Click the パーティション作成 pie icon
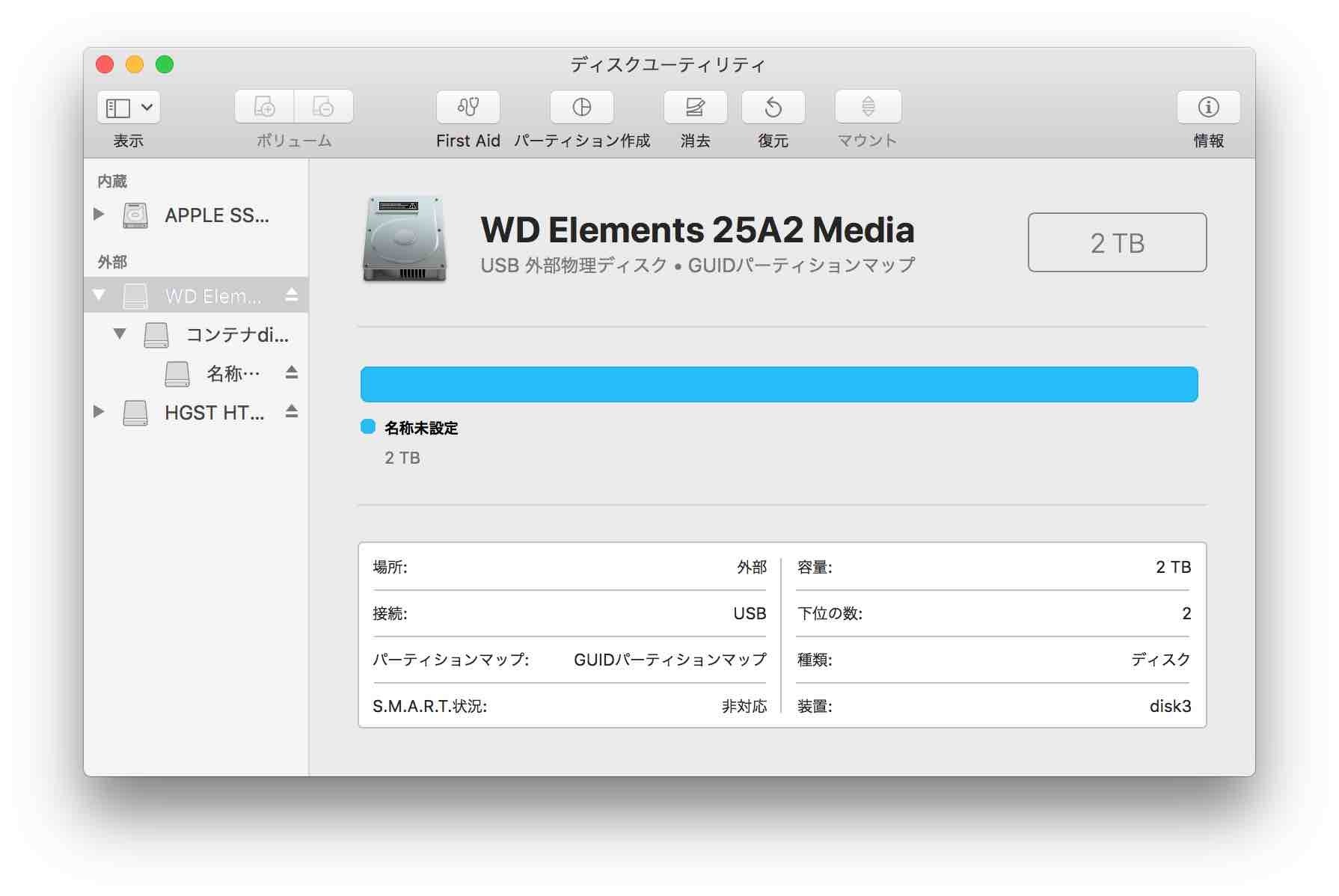The height and width of the screenshot is (896, 1339). (582, 107)
